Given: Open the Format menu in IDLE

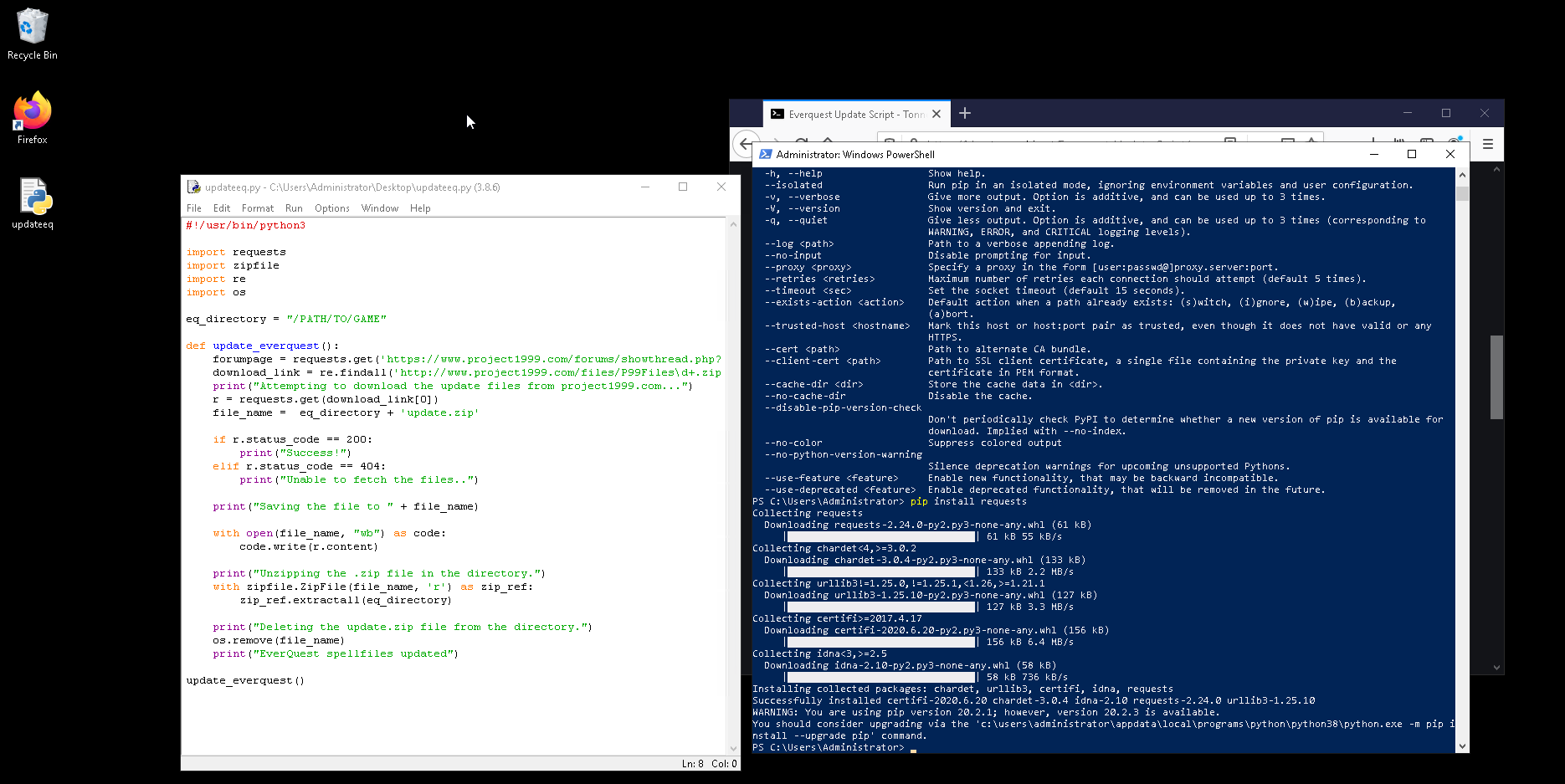Looking at the screenshot, I should [258, 208].
